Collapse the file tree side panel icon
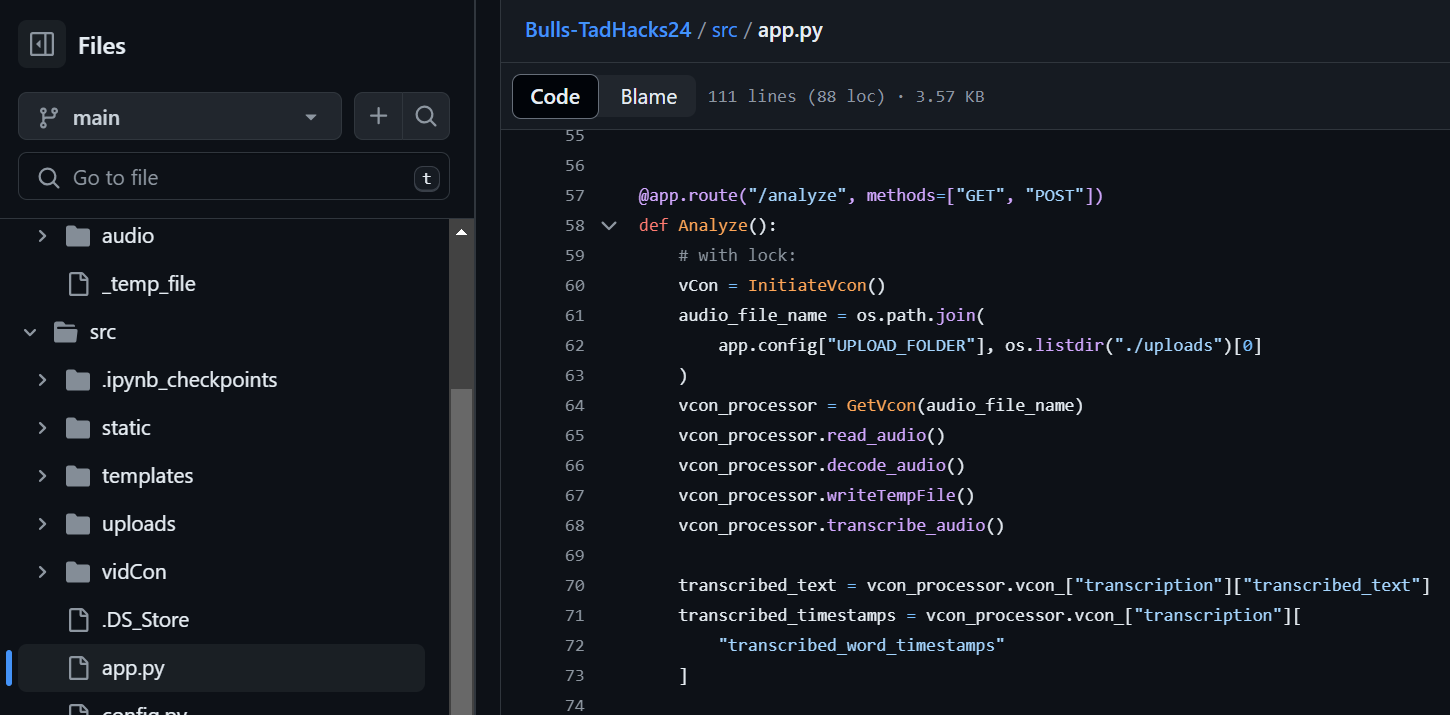Viewport: 1450px width, 715px height. click(x=42, y=45)
